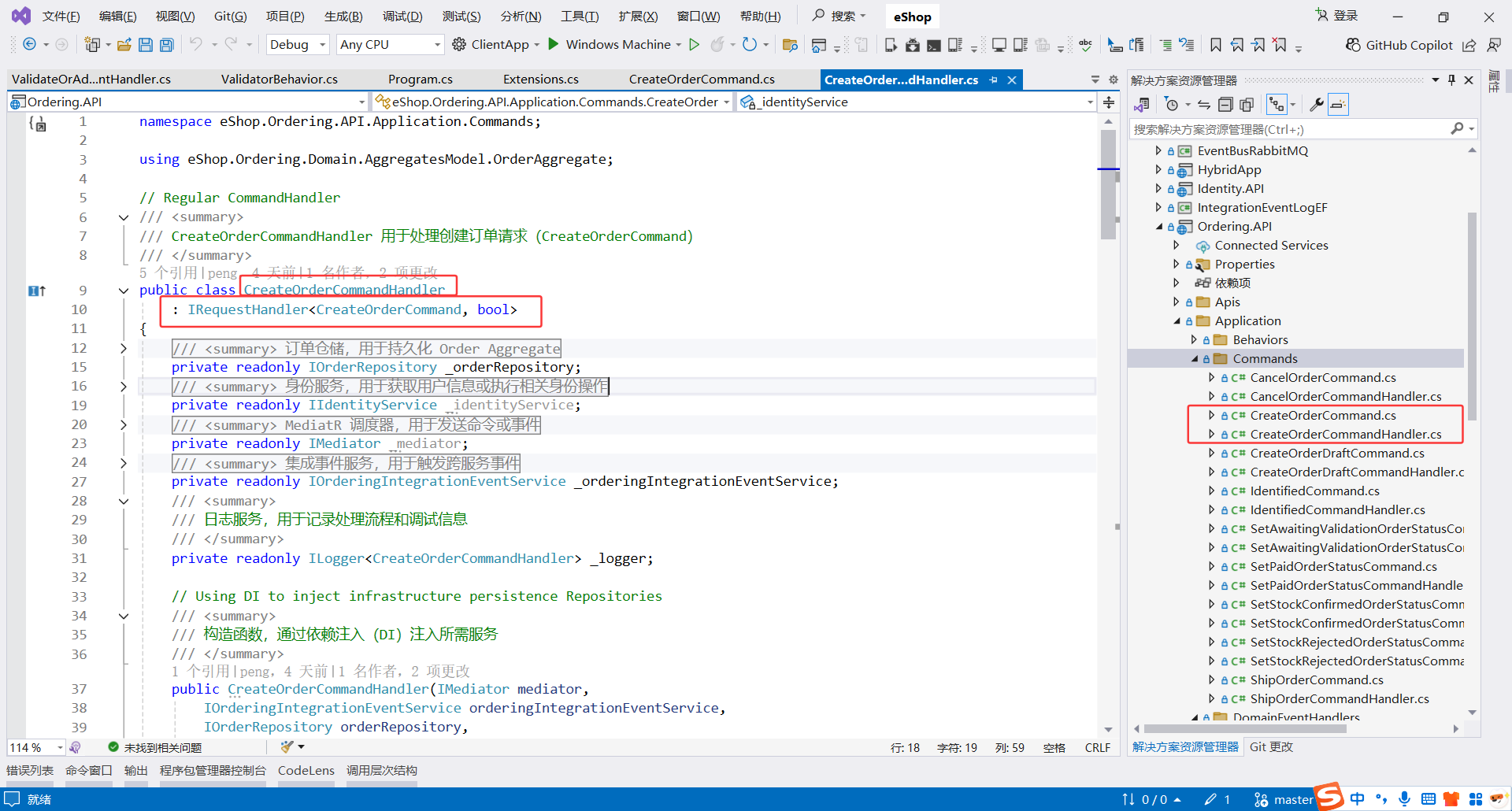Switch to the CreateOrderCommand.cs tab
Screen dimensions: 1512x811
[702, 80]
